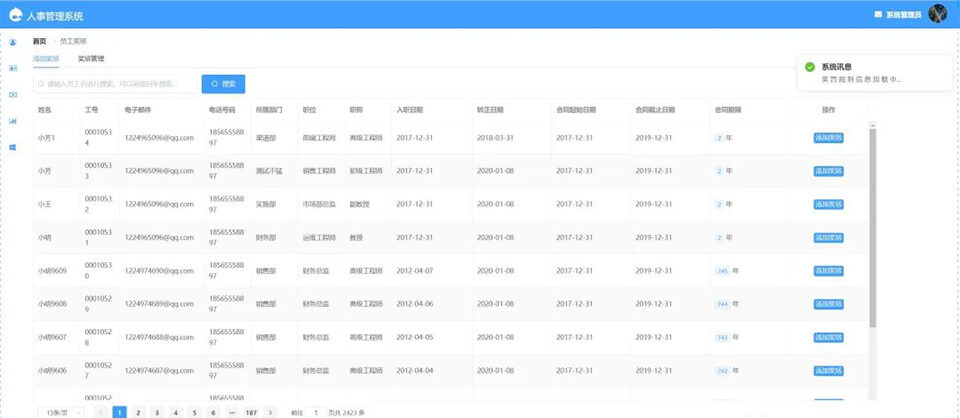Open the money icon in sidebar

point(13,94)
